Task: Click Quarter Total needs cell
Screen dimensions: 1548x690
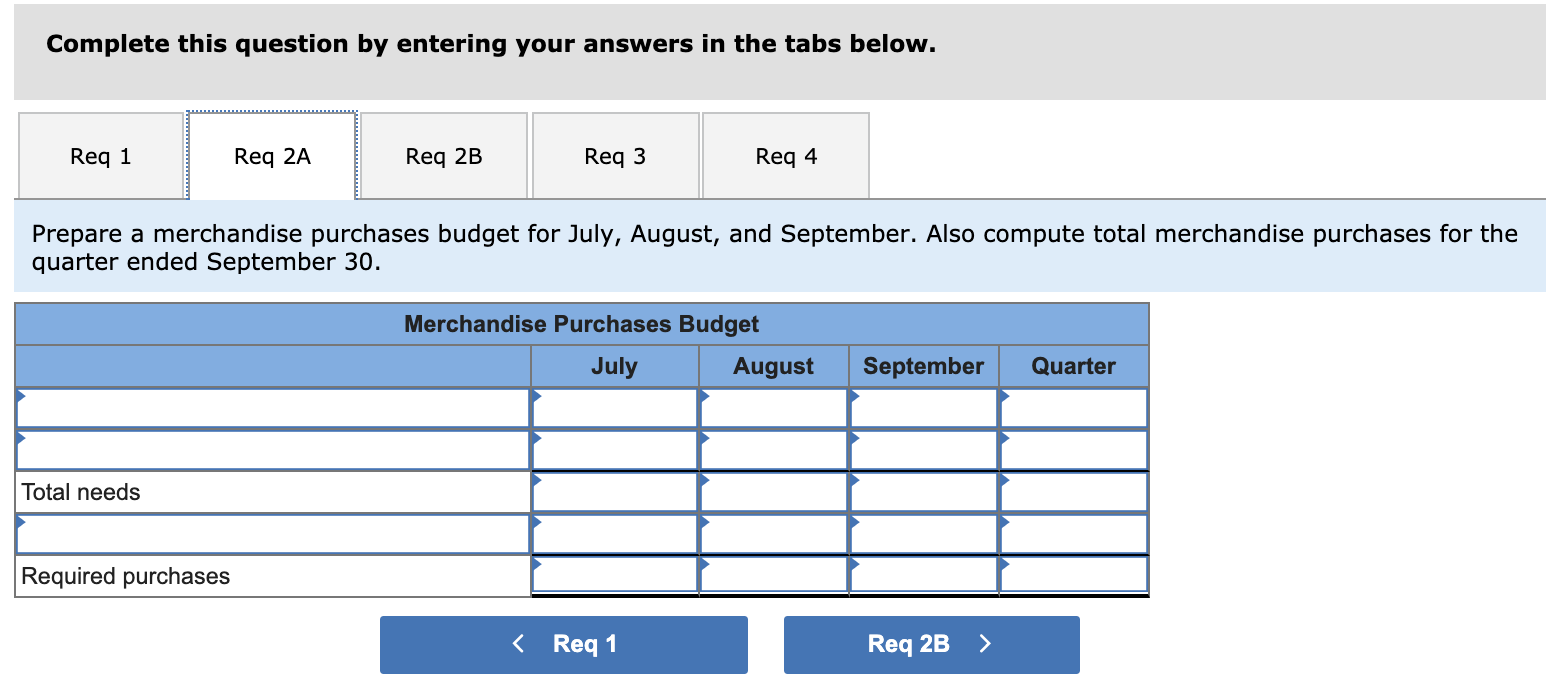Action: [1073, 492]
